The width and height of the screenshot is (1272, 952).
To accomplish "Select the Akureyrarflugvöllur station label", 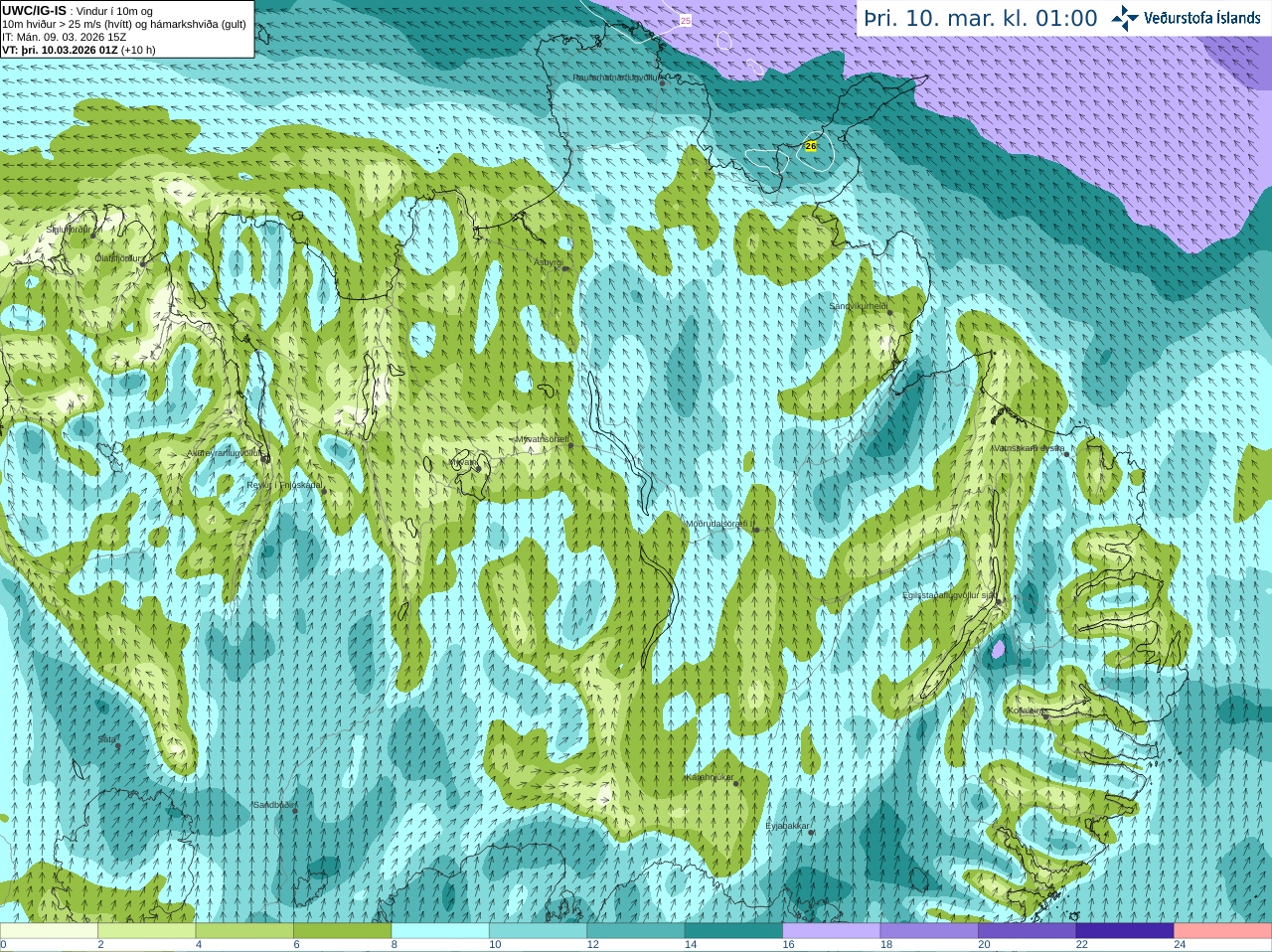I will [225, 453].
